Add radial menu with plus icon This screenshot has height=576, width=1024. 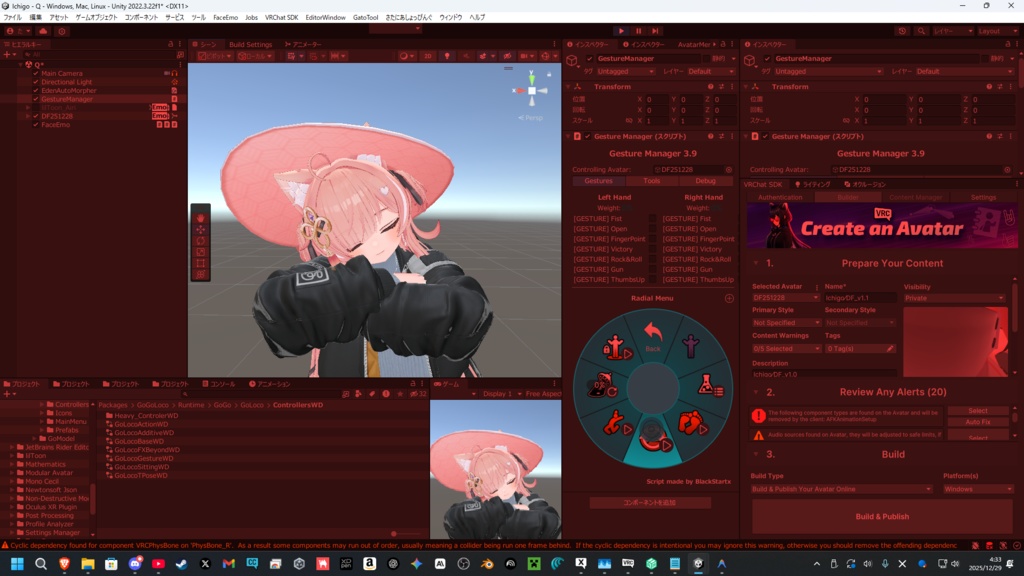tap(729, 298)
